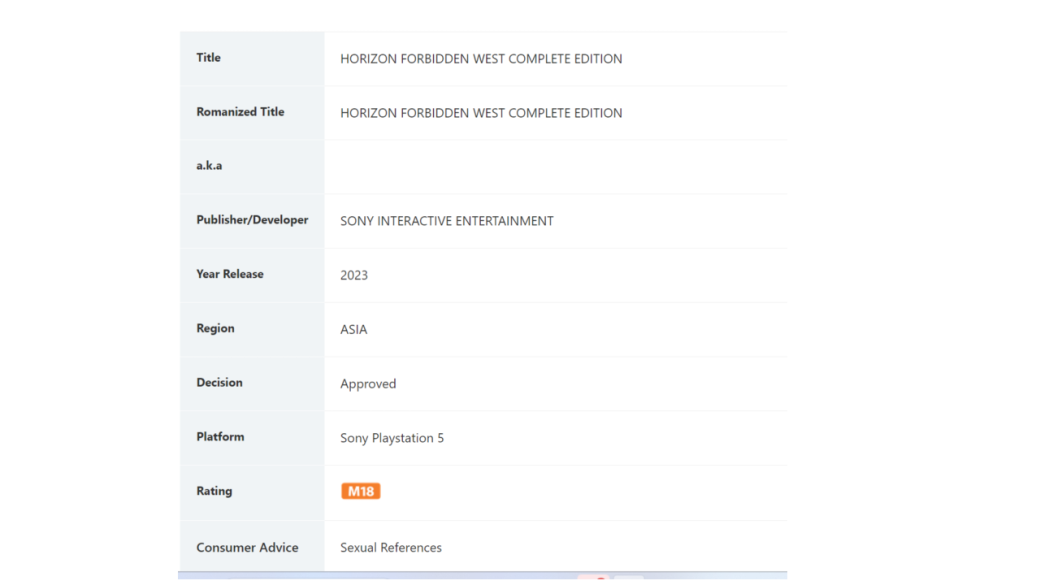This screenshot has width=1040, height=585.
Task: Click the 'Year Release' label
Action: tap(229, 274)
